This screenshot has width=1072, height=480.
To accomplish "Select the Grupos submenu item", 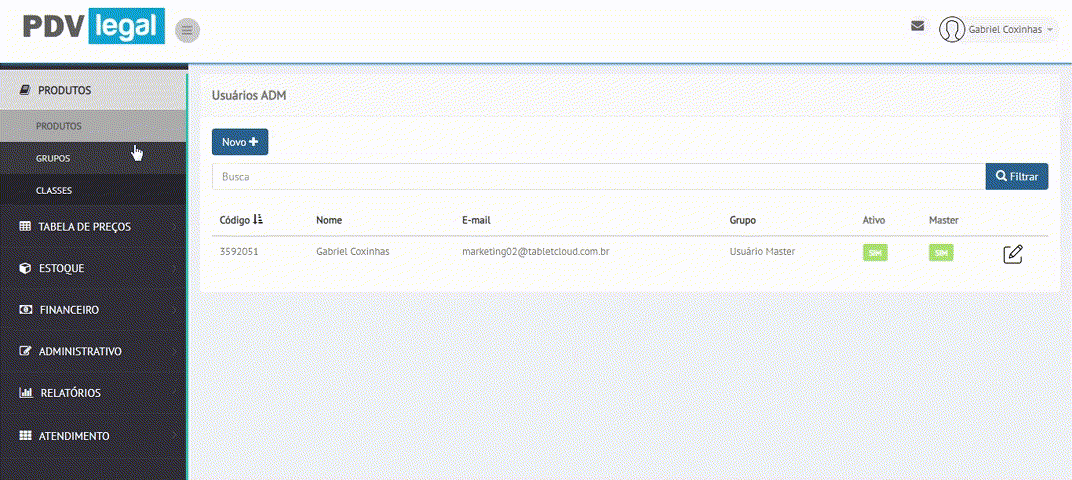I will [x=53, y=158].
